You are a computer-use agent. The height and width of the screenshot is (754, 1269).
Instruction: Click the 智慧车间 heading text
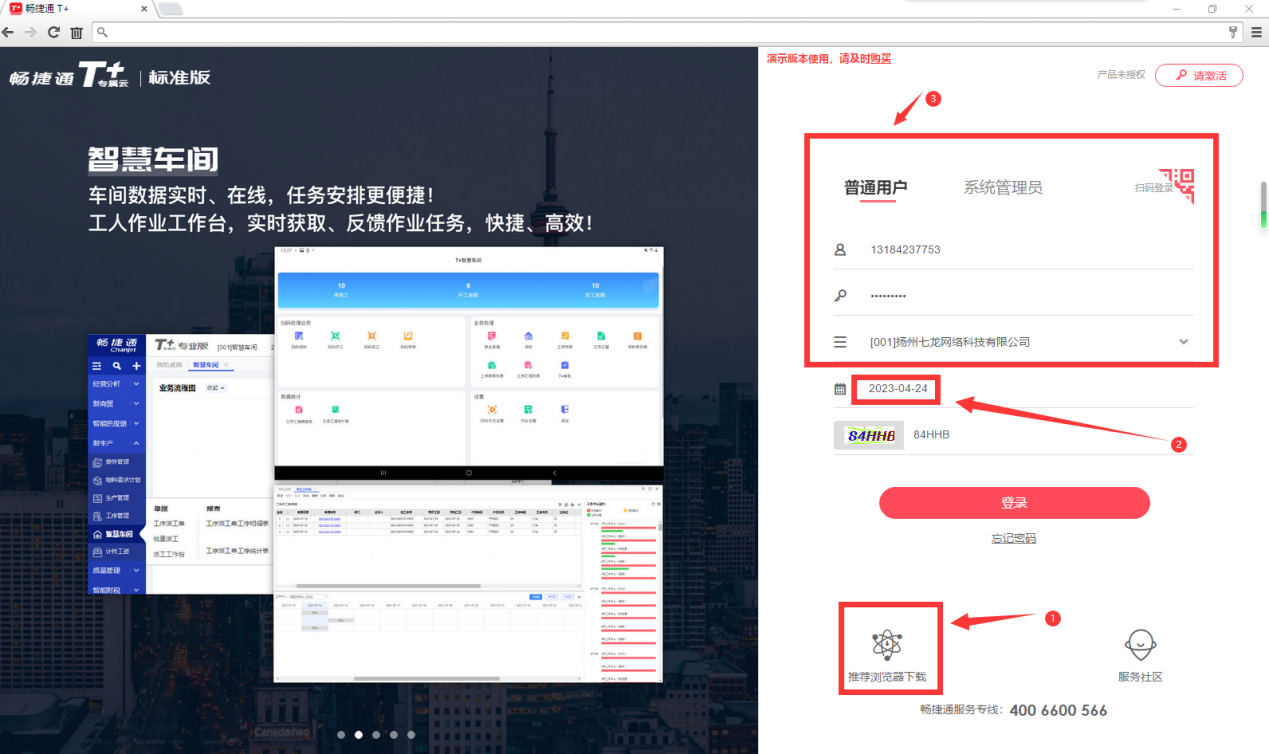pyautogui.click(x=153, y=159)
